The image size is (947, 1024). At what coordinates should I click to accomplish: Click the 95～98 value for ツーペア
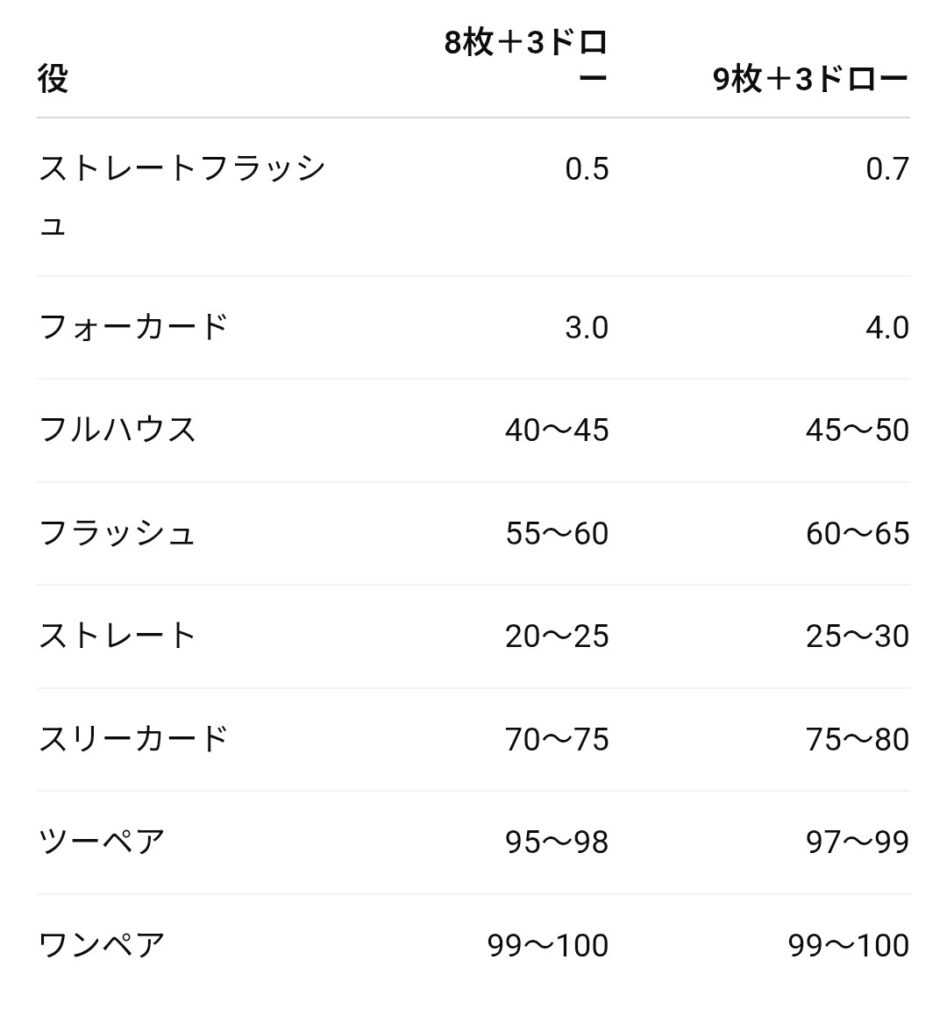(556, 842)
